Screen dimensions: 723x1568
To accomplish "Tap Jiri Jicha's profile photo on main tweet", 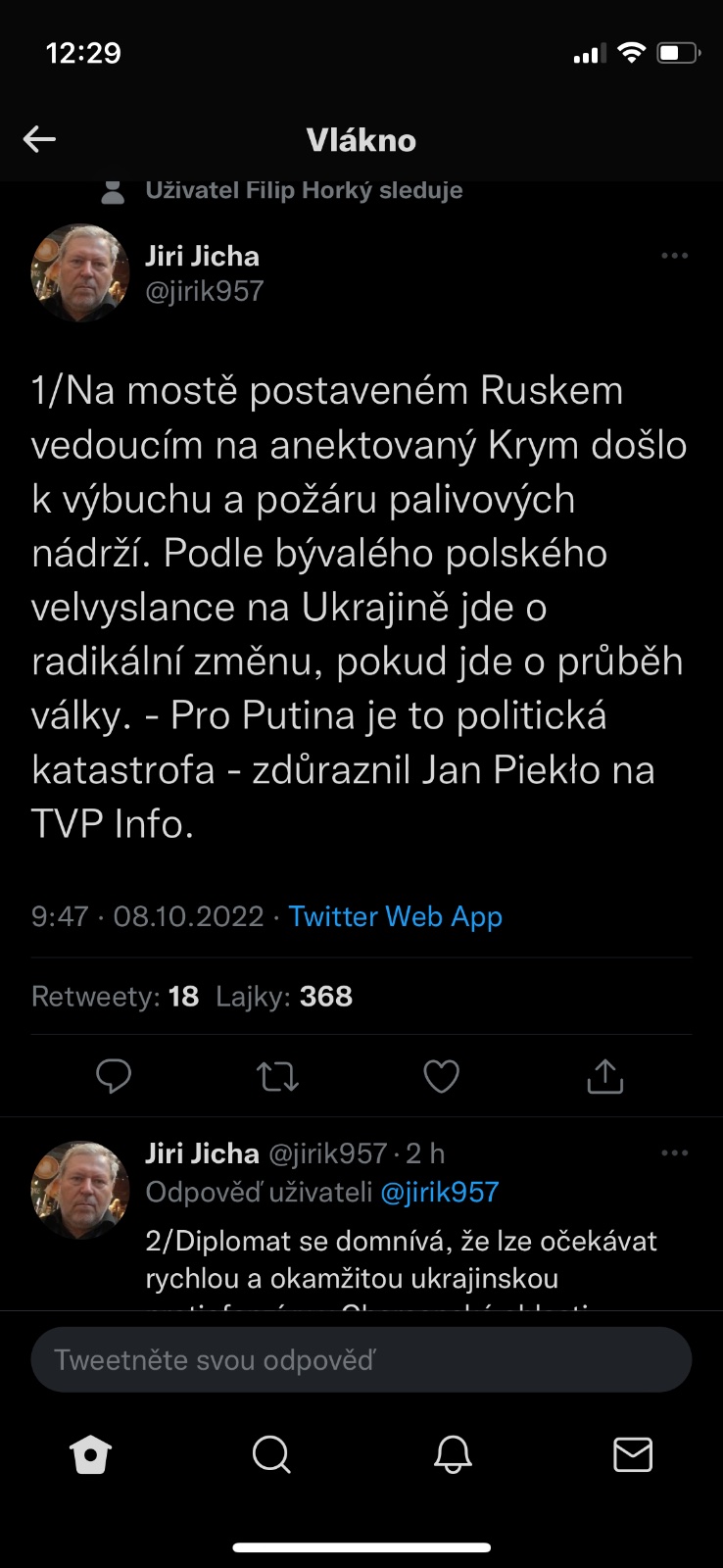I will [x=80, y=273].
